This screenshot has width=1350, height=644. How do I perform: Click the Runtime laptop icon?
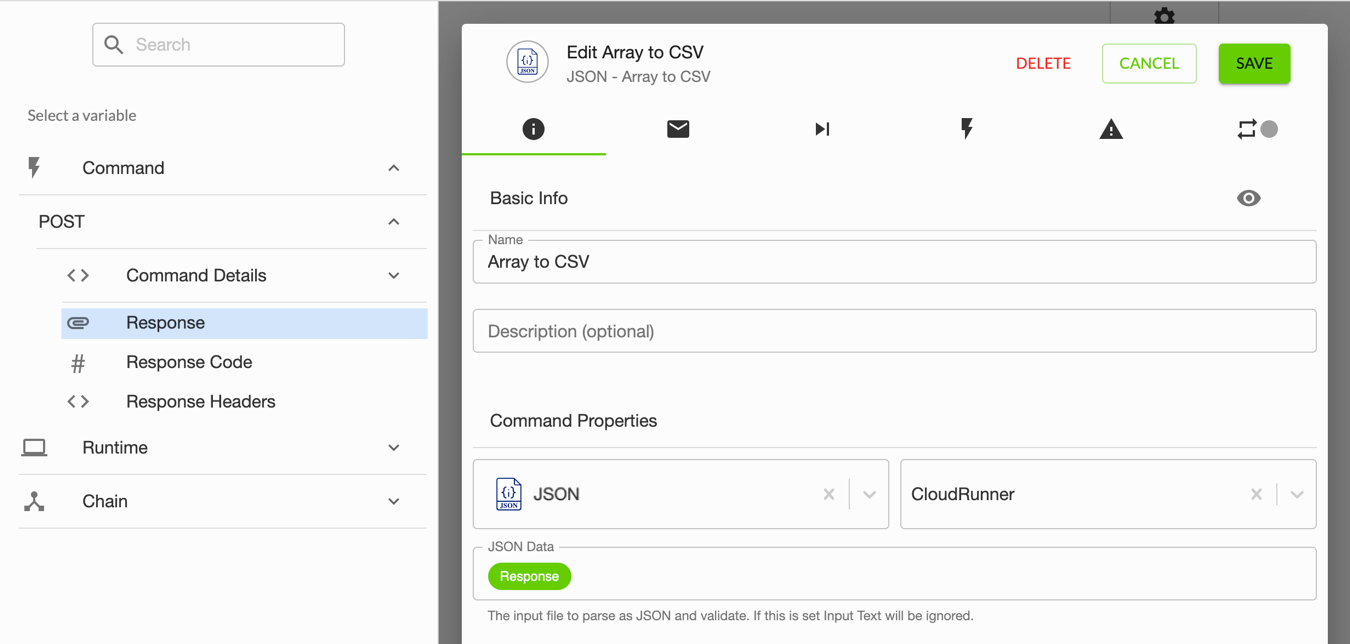pyautogui.click(x=34, y=448)
